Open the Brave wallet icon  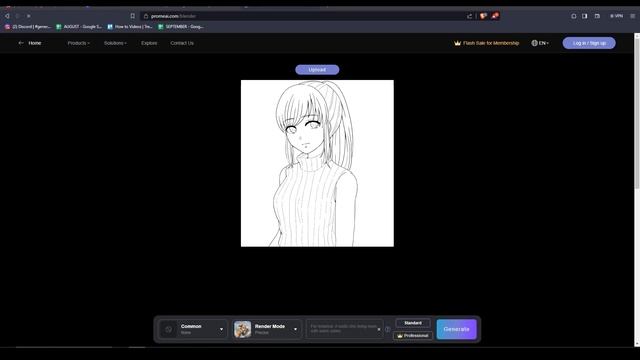click(597, 16)
